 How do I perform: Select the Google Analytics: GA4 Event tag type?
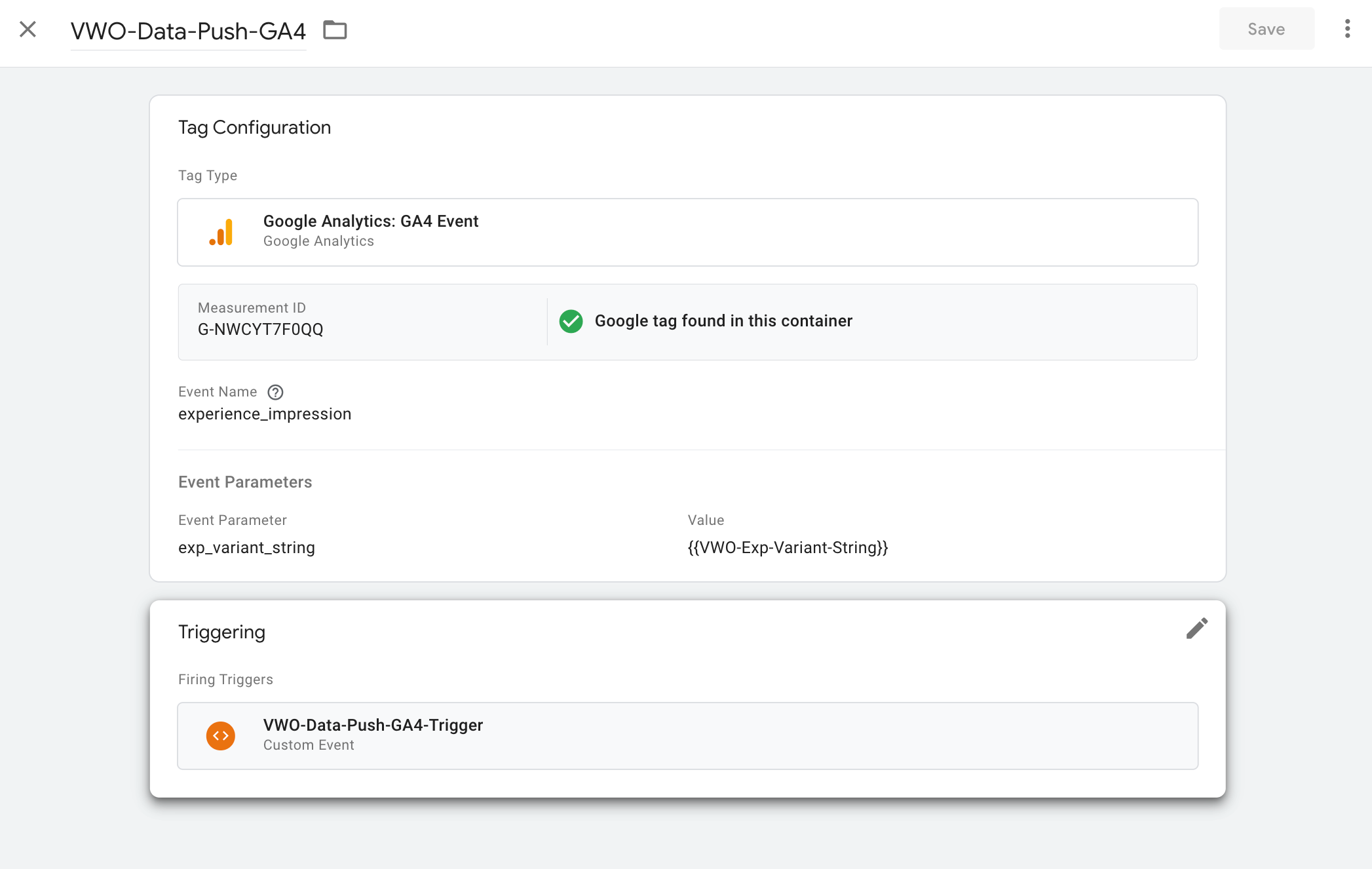tap(687, 232)
